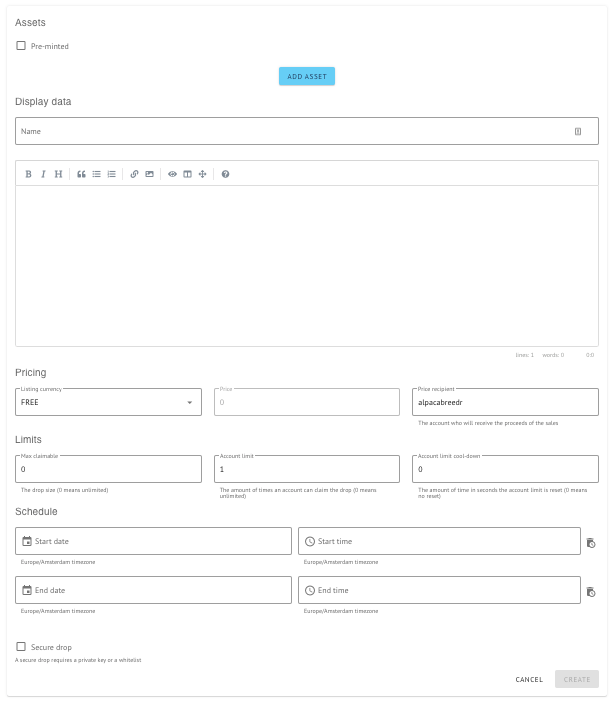
Task: Click the Schedule section heading
Action: pyautogui.click(x=36, y=511)
